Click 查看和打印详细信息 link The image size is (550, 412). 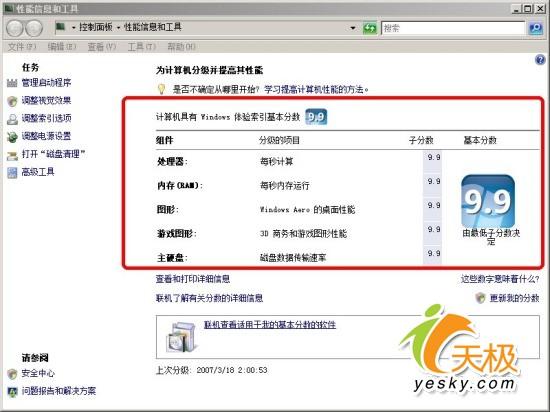click(193, 279)
